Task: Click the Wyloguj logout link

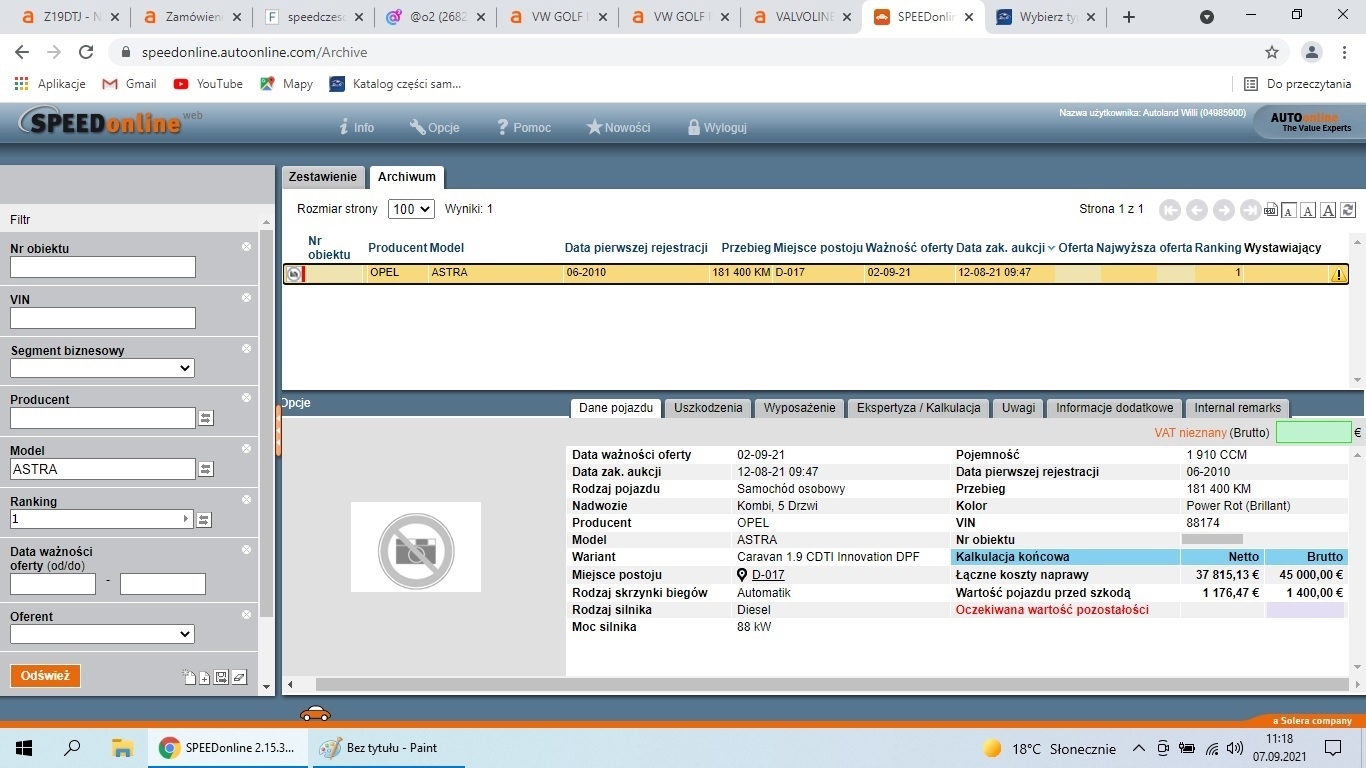Action: pos(717,128)
